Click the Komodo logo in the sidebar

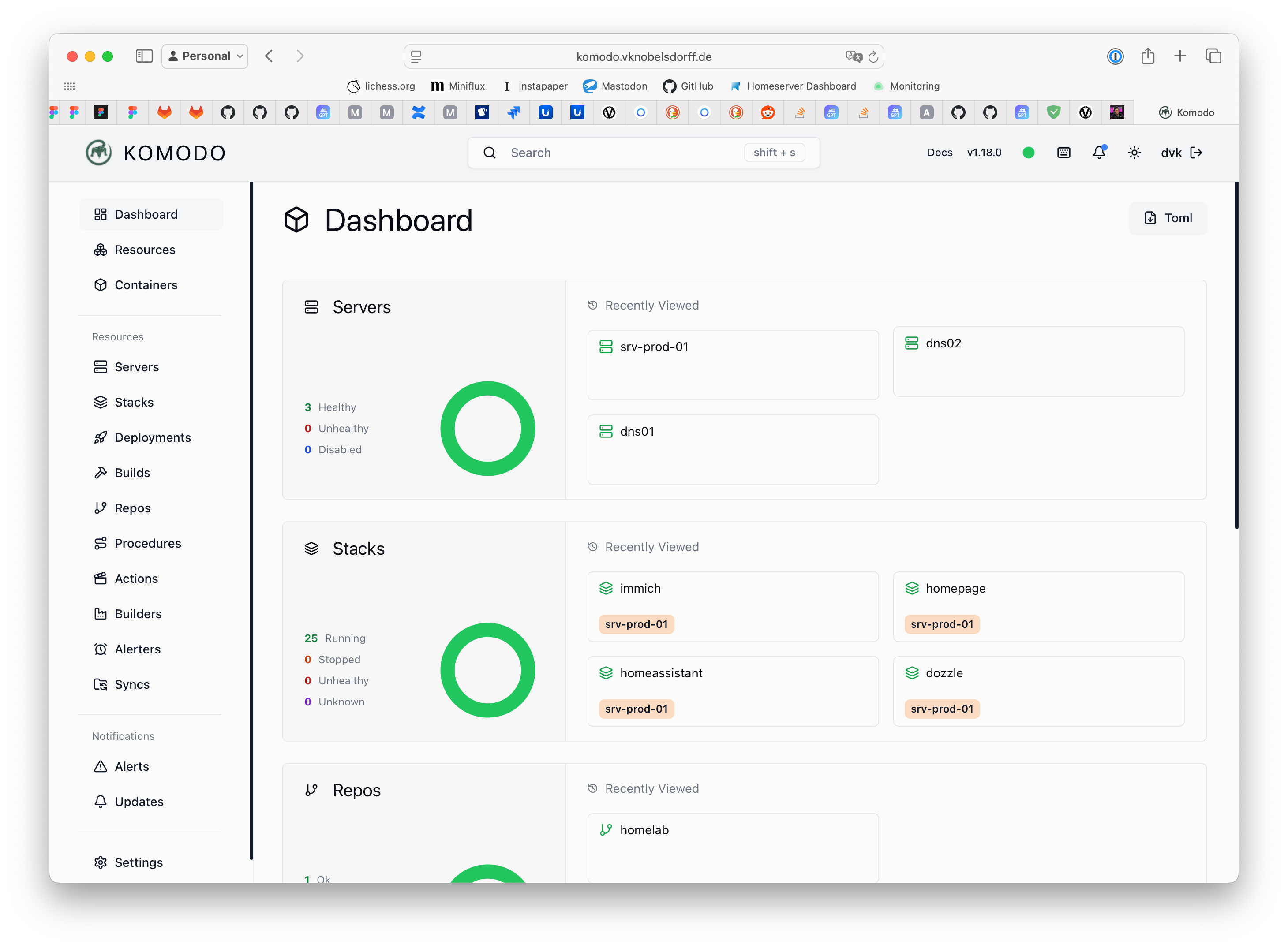99,153
